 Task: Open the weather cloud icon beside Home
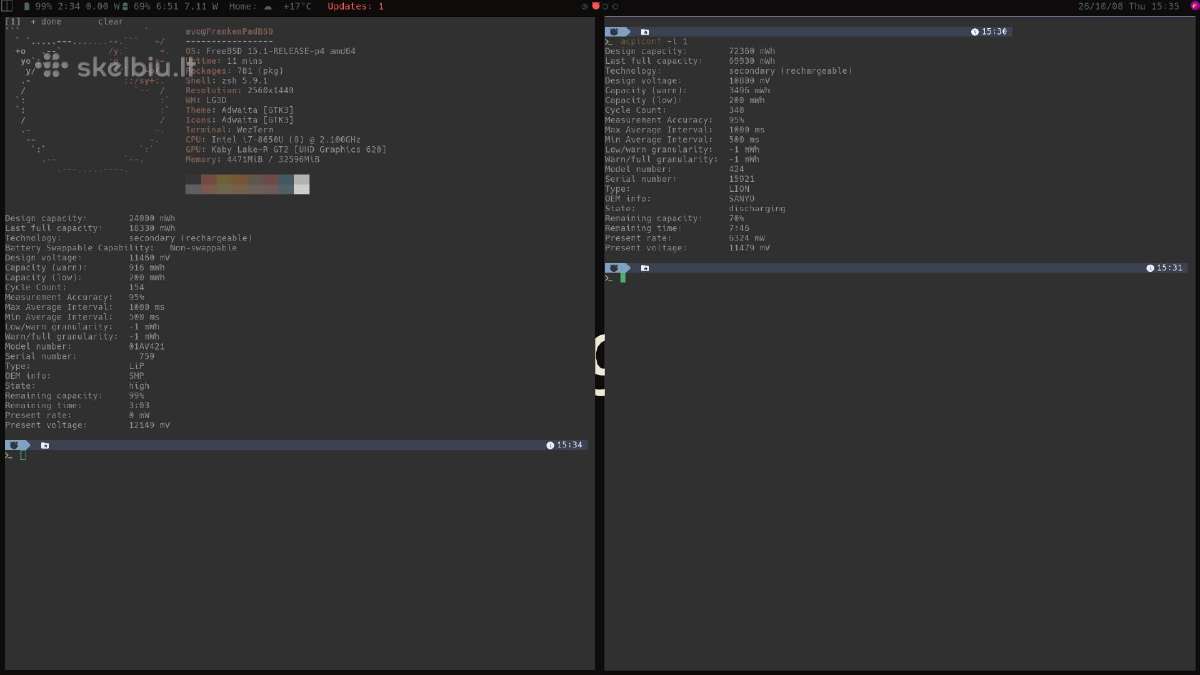pos(267,6)
